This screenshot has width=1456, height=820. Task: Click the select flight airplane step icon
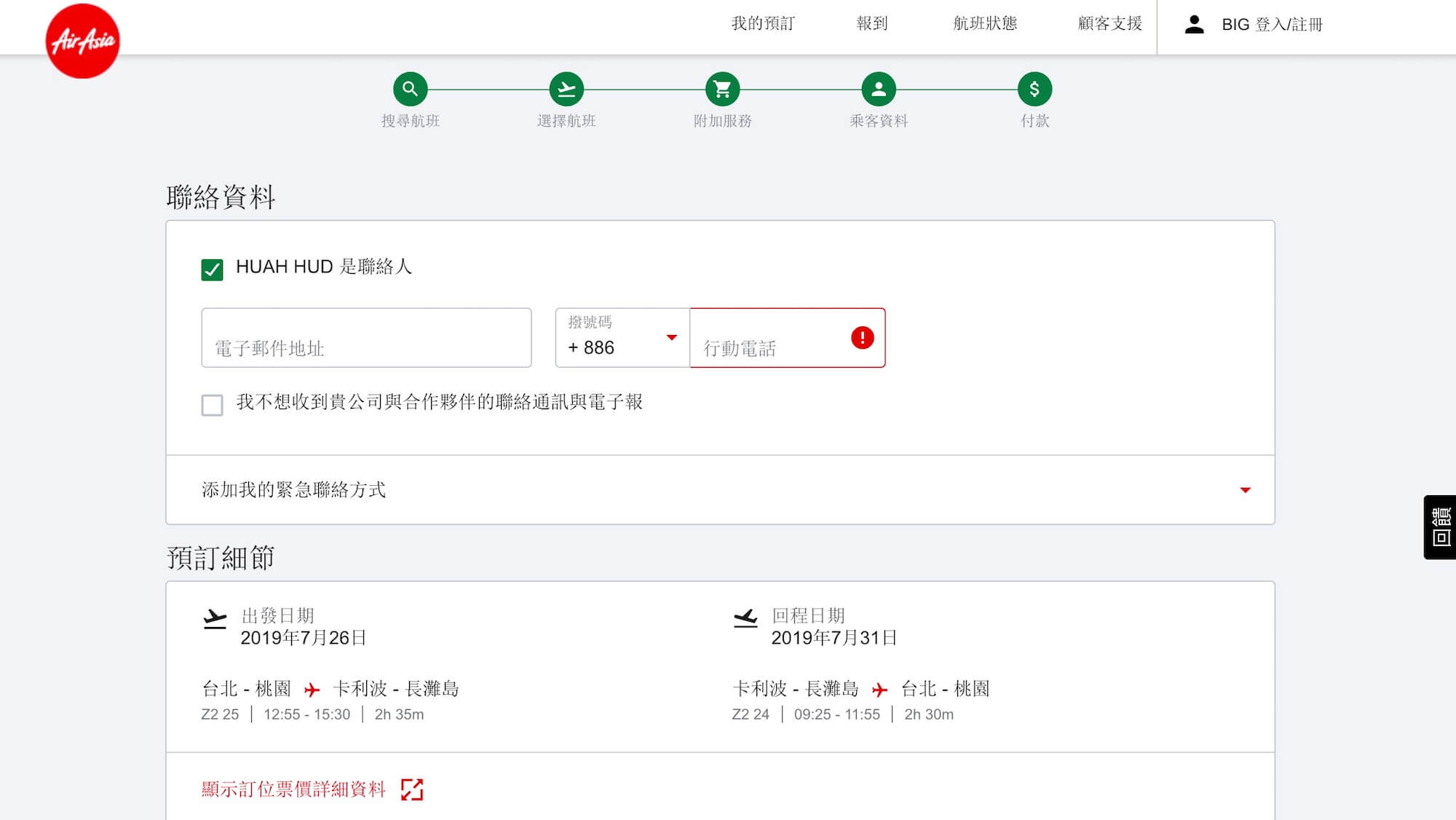coord(566,90)
